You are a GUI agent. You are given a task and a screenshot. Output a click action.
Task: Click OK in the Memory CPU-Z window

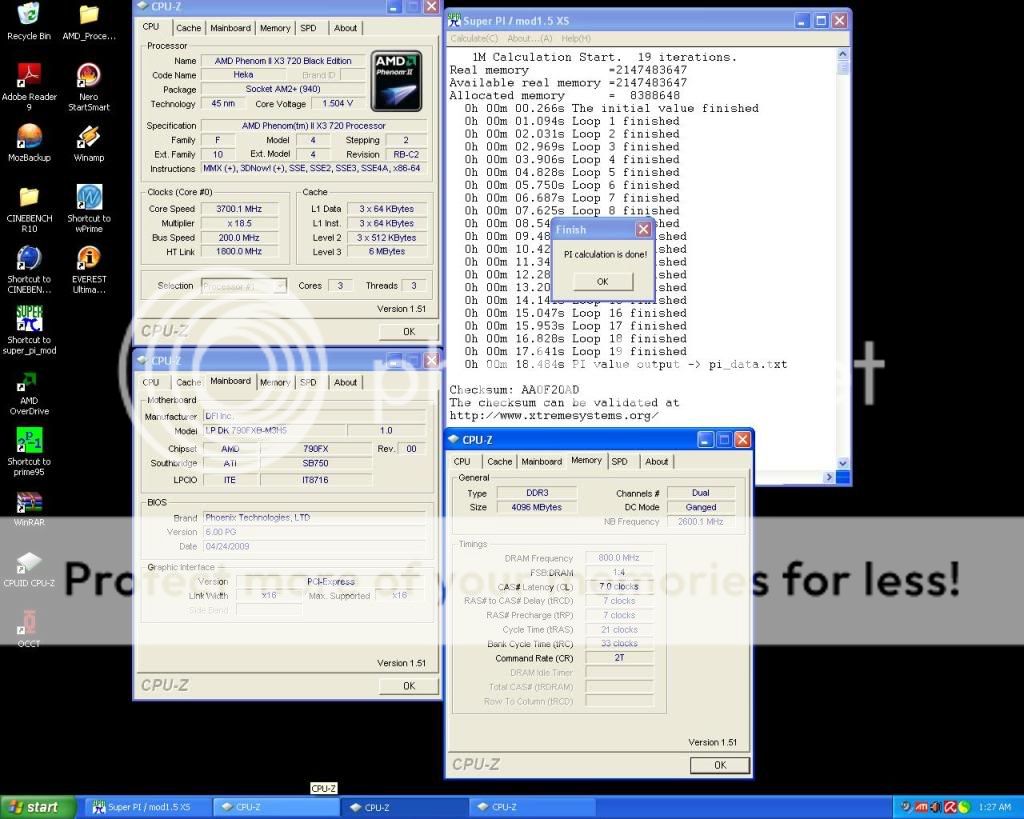(720, 765)
